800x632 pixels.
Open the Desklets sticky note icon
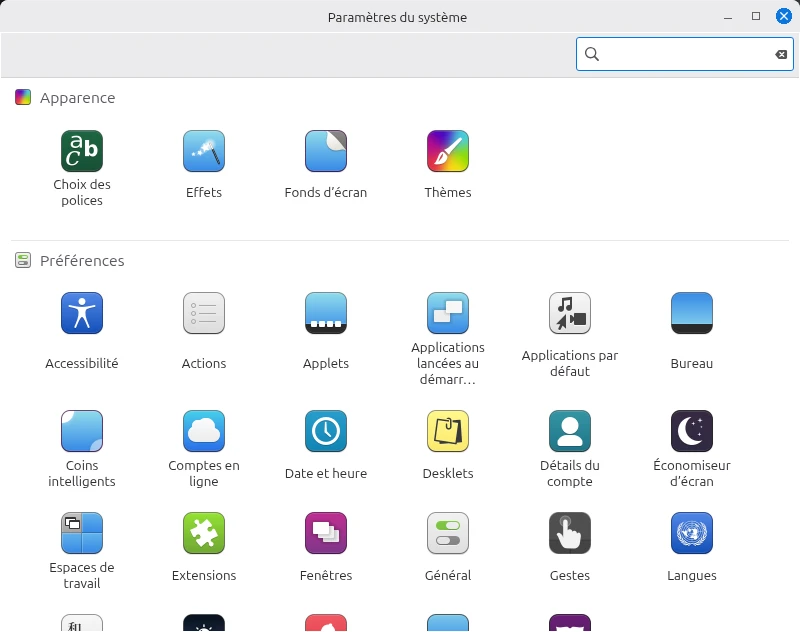tap(447, 431)
